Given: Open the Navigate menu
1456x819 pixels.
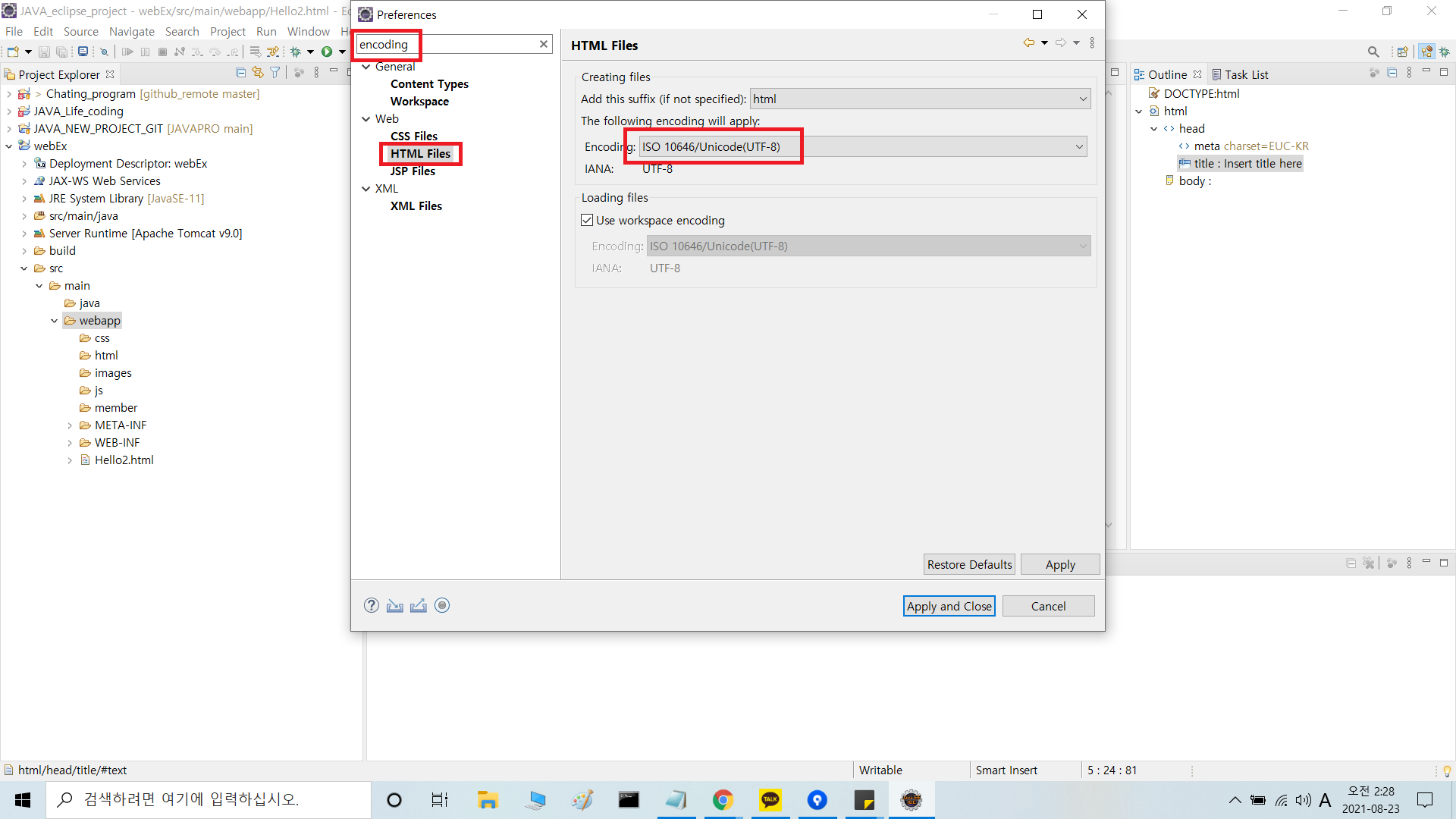Looking at the screenshot, I should (x=131, y=31).
